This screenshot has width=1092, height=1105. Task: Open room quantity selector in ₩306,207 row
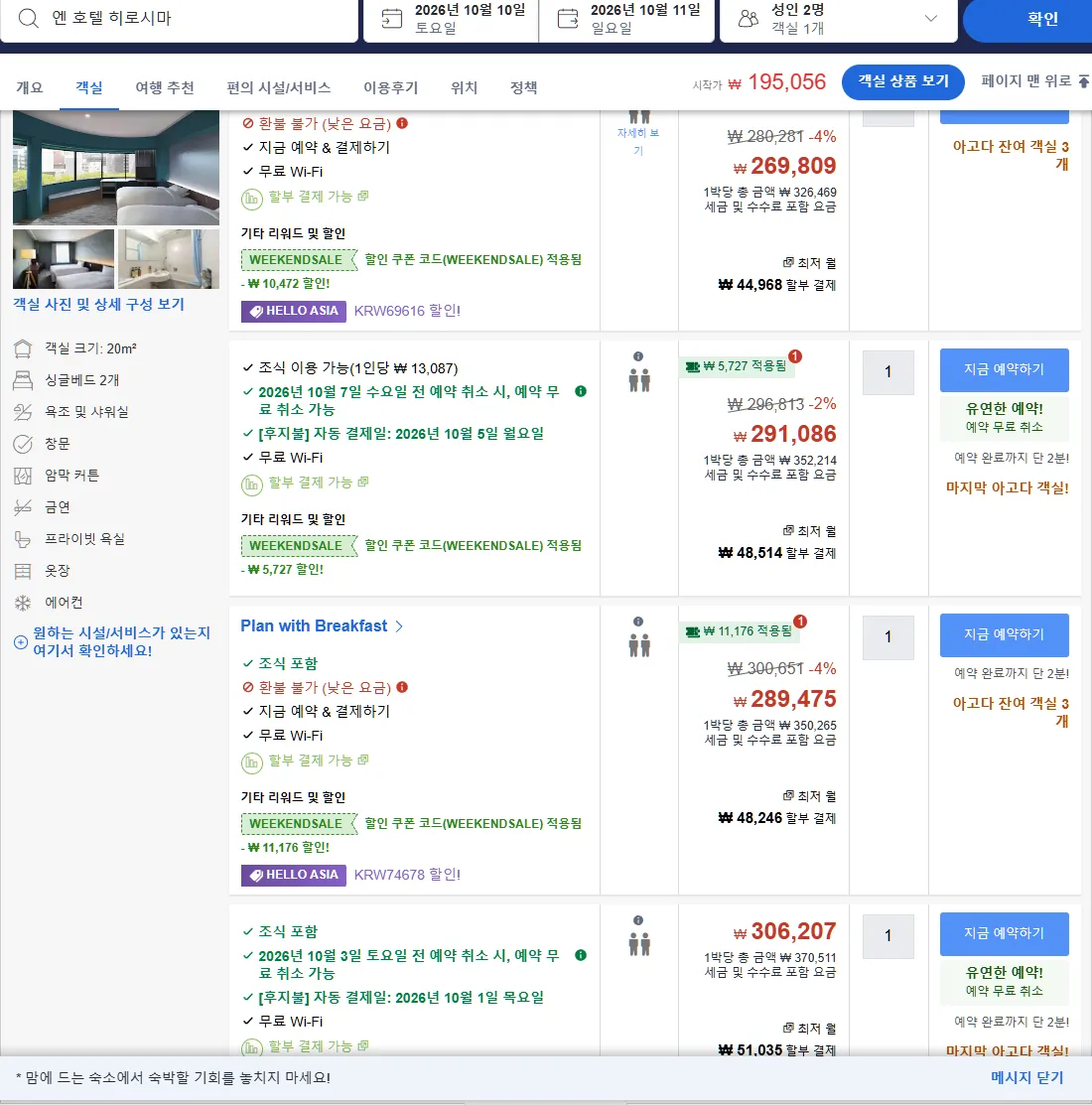click(887, 936)
